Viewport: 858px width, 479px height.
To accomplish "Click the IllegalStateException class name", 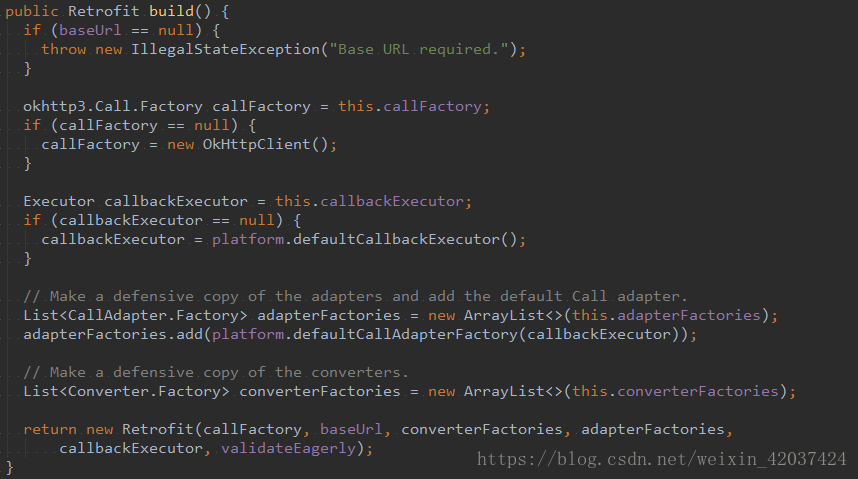I will pyautogui.click(x=225, y=49).
